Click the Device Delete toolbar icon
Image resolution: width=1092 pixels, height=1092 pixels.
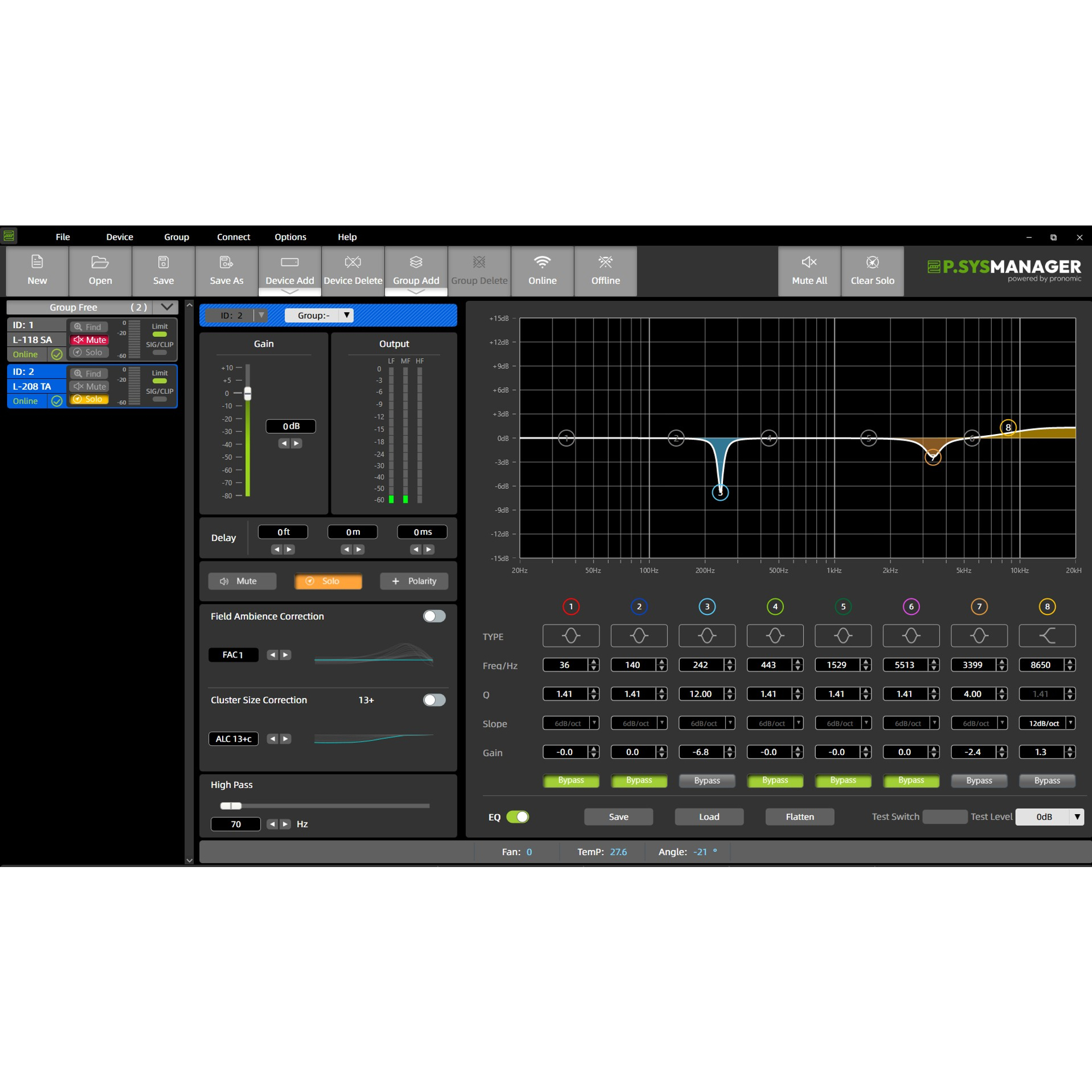(x=353, y=262)
